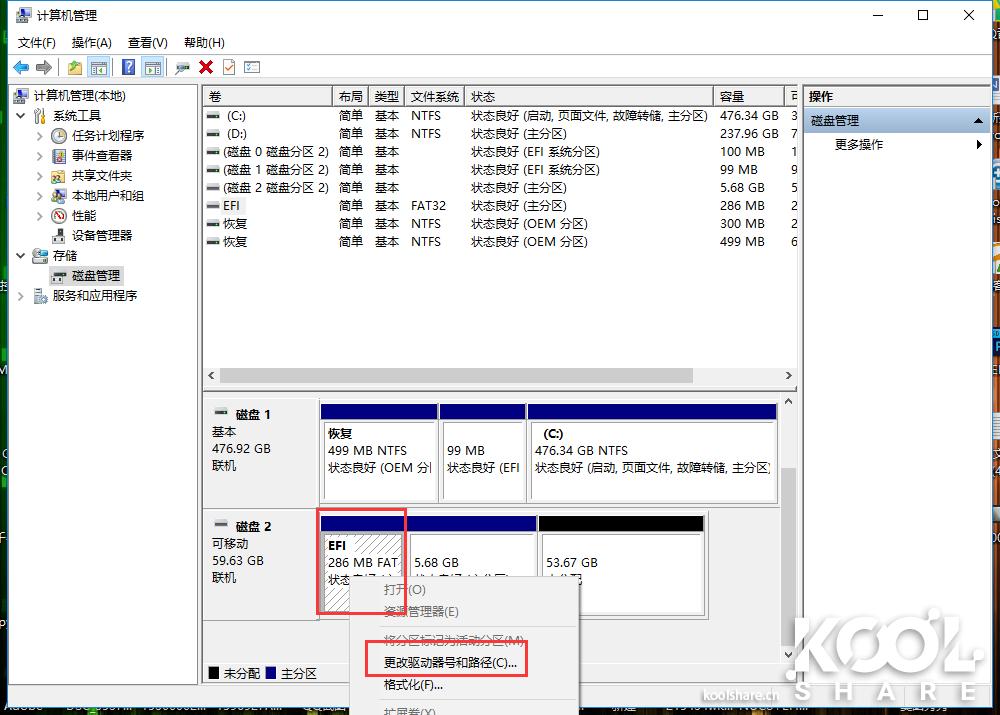
Task: Select 磁盘管理 in the sidebar tree
Action: 95,274
